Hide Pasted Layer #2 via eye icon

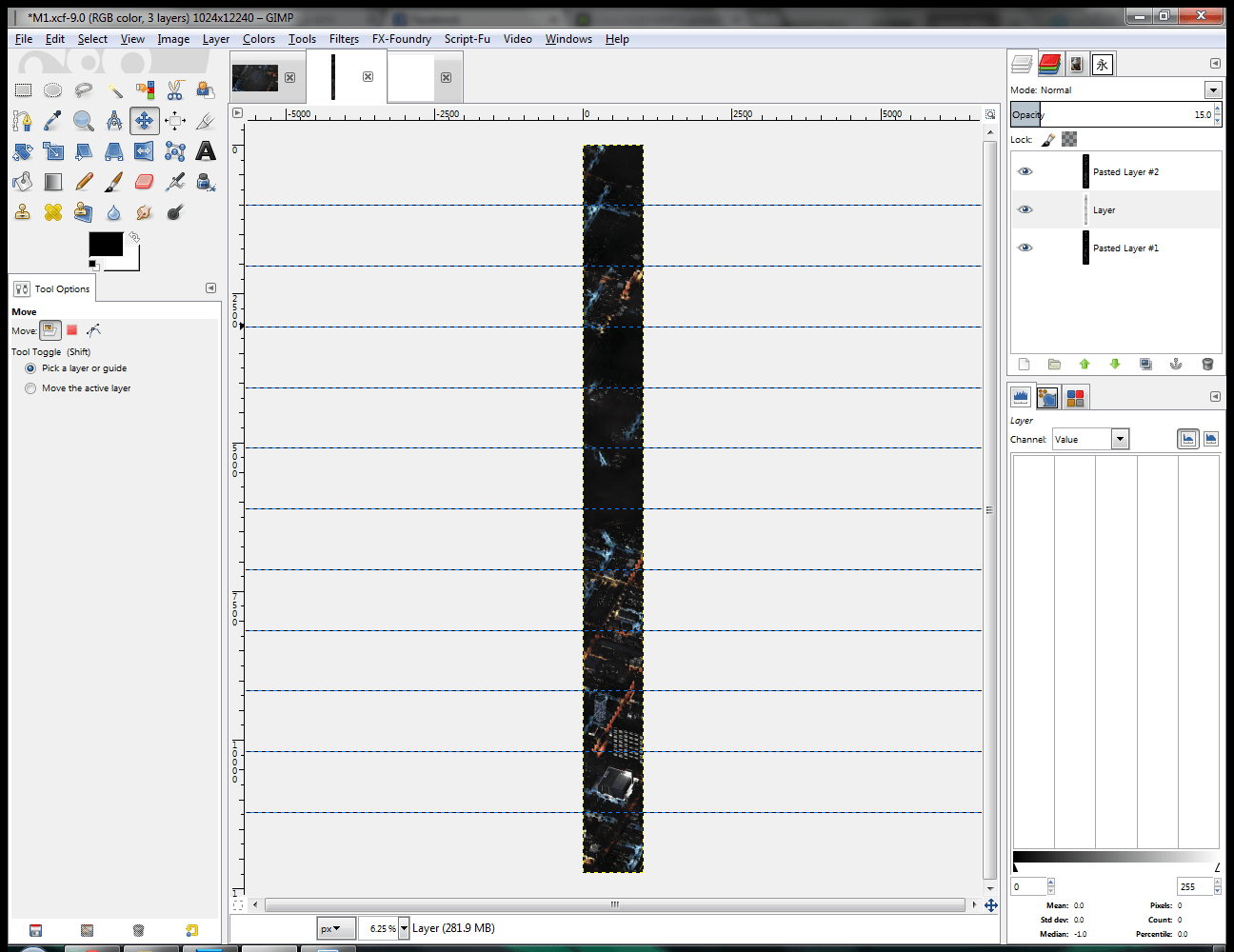click(x=1025, y=171)
